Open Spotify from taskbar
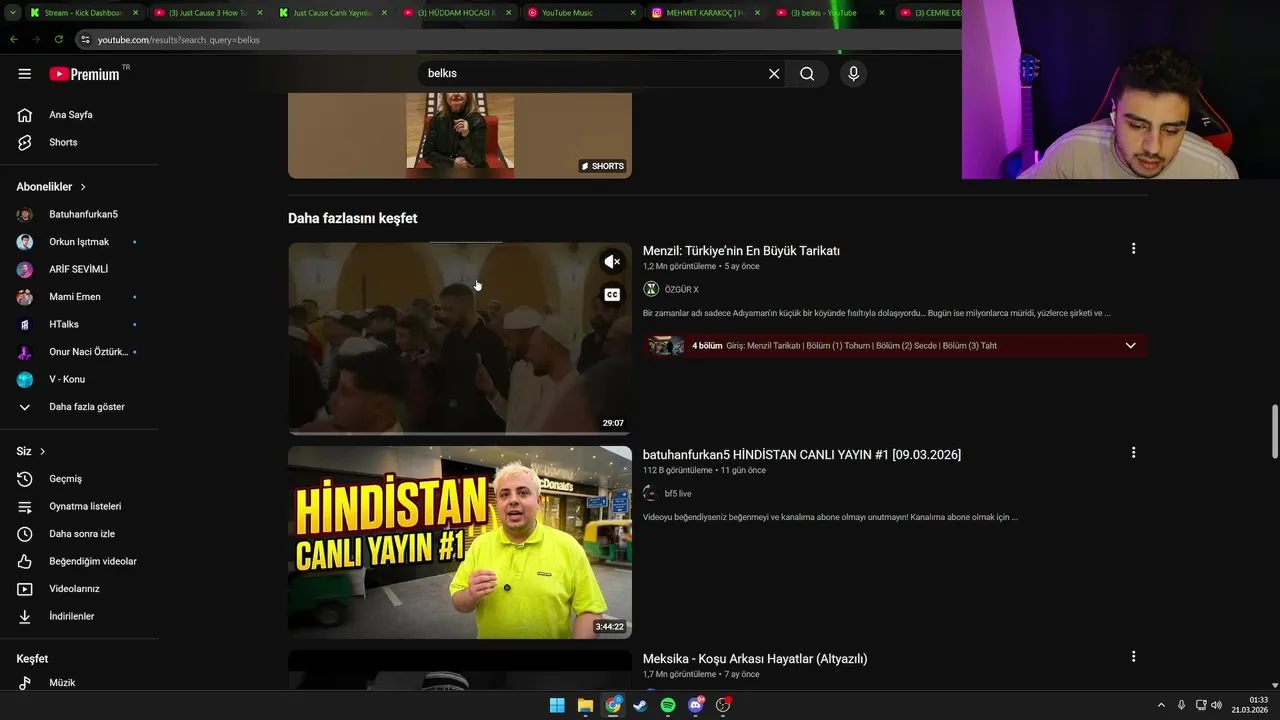The image size is (1280, 720). [x=668, y=706]
